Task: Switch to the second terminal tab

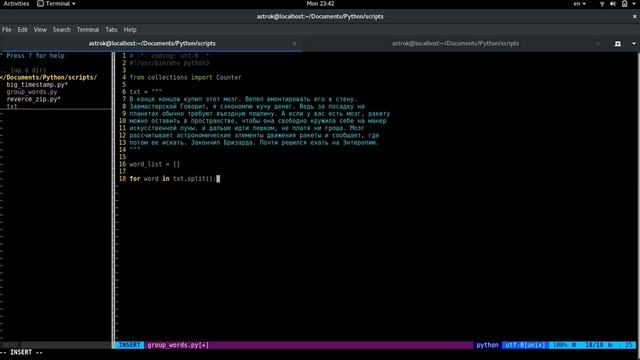Action: pyautogui.click(x=455, y=43)
